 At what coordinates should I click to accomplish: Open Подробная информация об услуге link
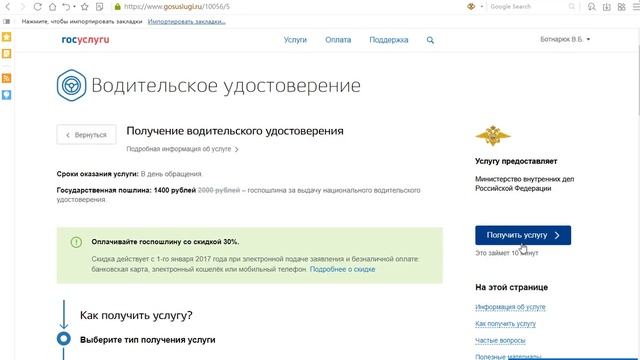pos(182,149)
